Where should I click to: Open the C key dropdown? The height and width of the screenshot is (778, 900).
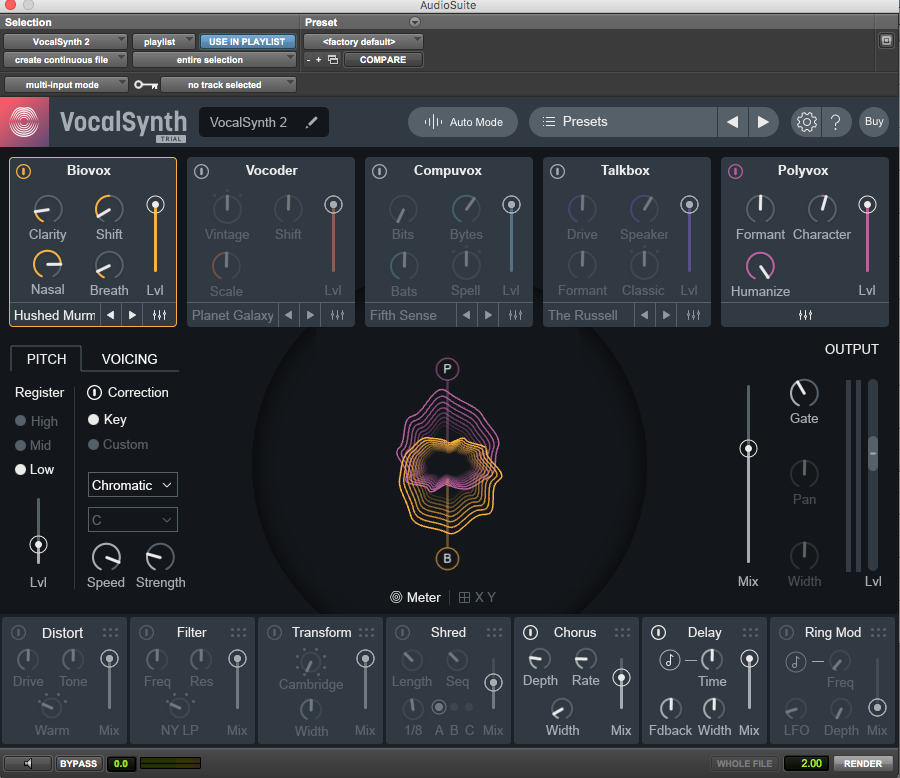(133, 520)
